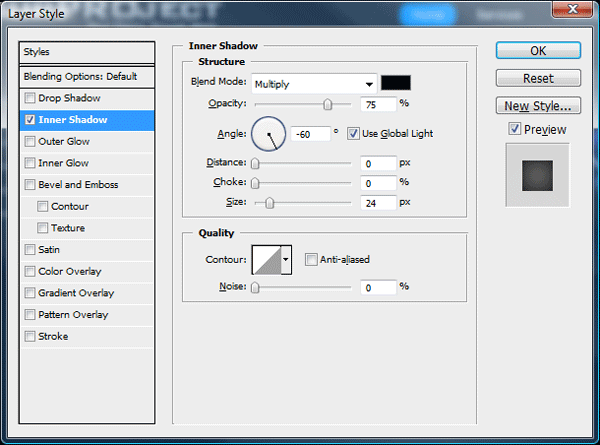Viewport: 600px width, 445px height.
Task: Select the Inner Glow style label
Action: 64,163
